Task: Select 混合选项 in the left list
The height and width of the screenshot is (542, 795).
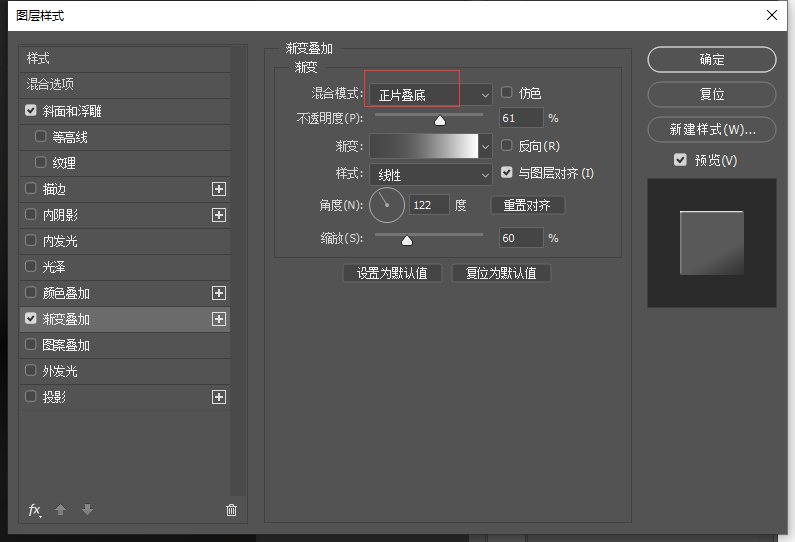Action: [125, 84]
